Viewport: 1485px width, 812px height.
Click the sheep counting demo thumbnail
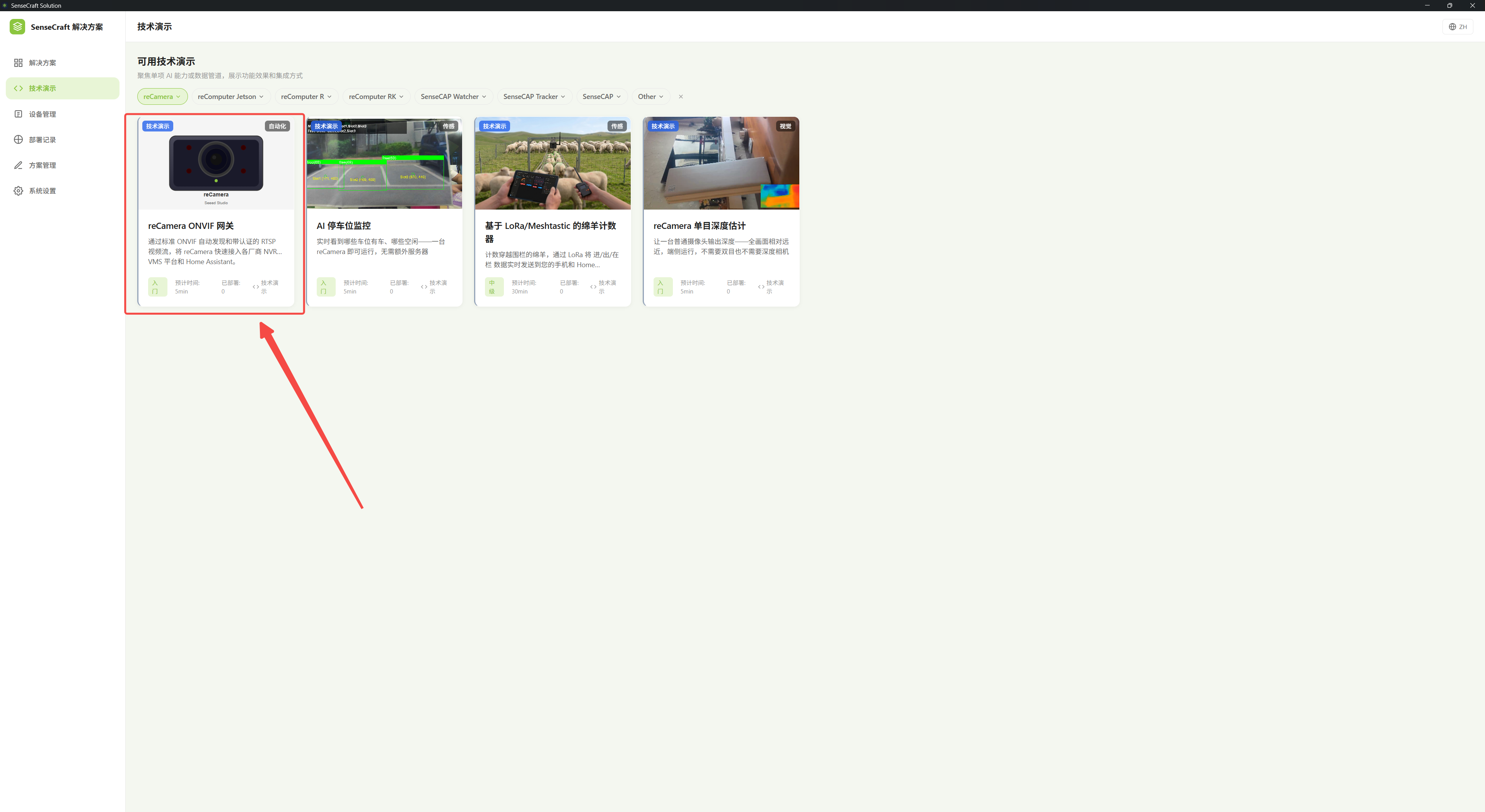pyautogui.click(x=553, y=163)
